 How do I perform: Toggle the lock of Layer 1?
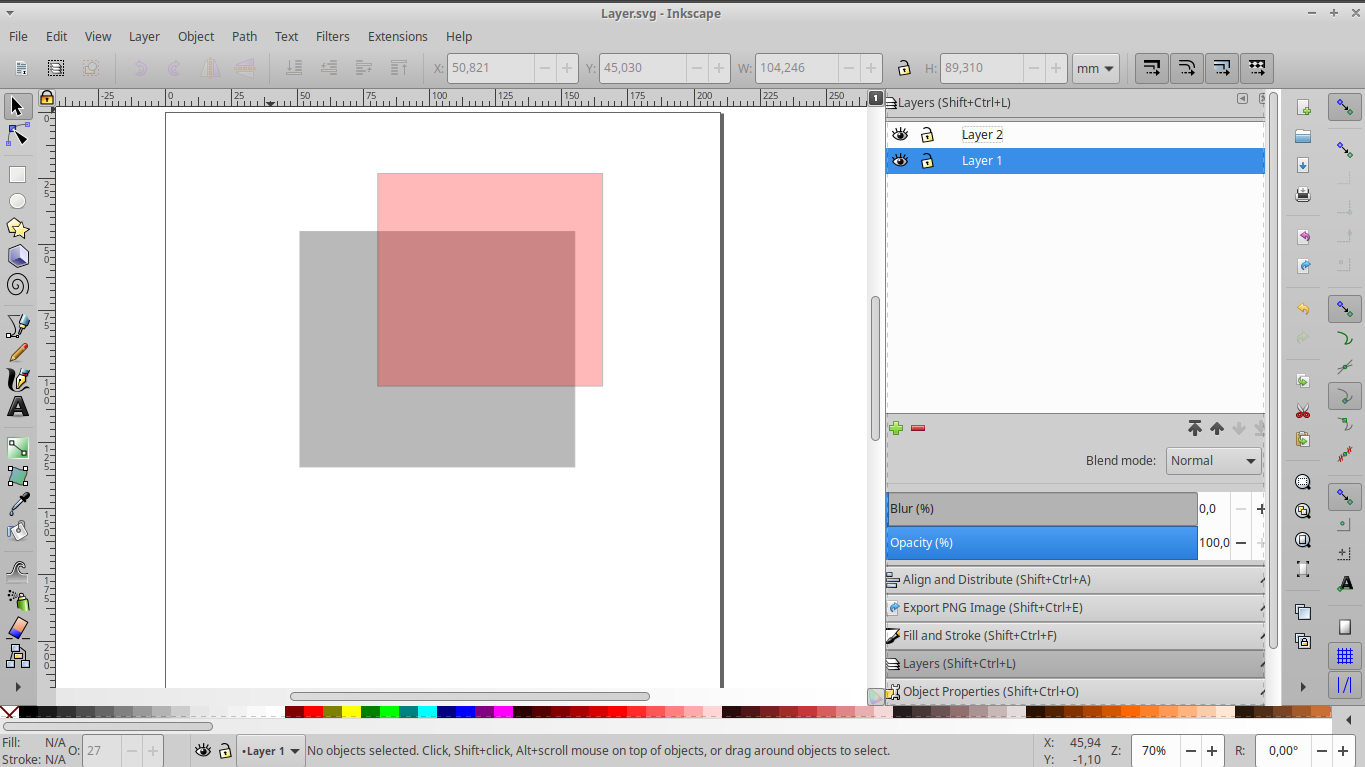click(927, 161)
